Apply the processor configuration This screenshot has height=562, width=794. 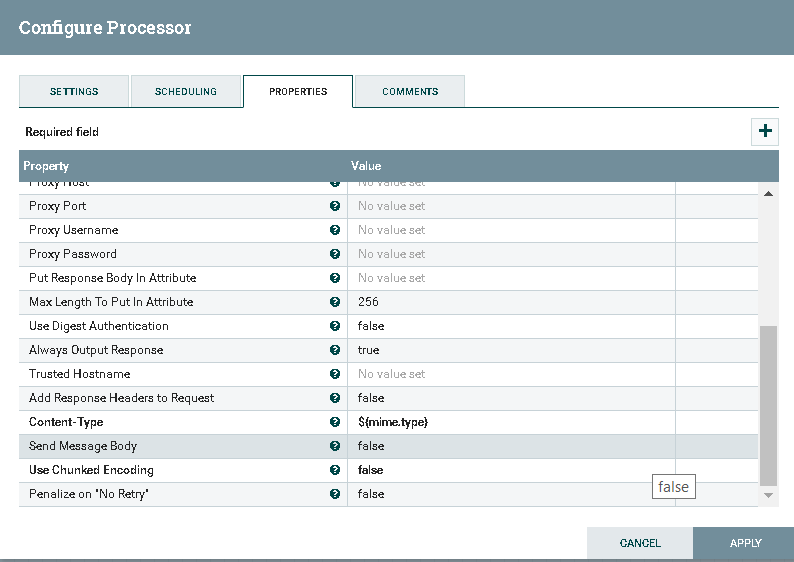click(745, 543)
